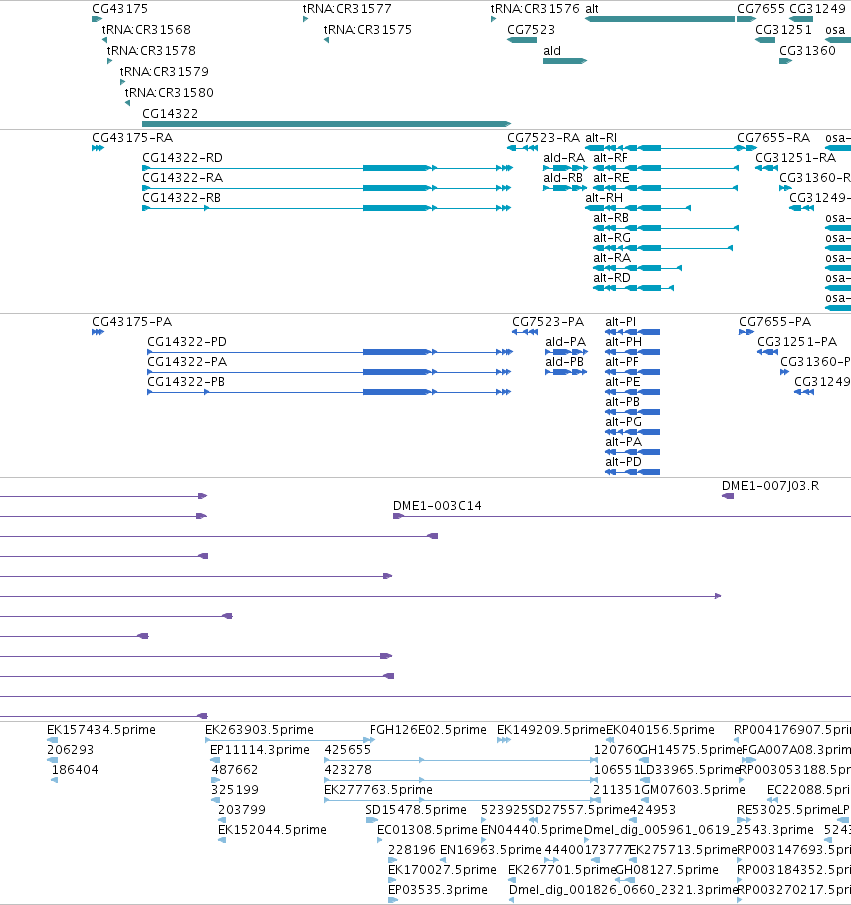Select transcript ald-RB label
The width and height of the screenshot is (851, 905).
click(563, 178)
